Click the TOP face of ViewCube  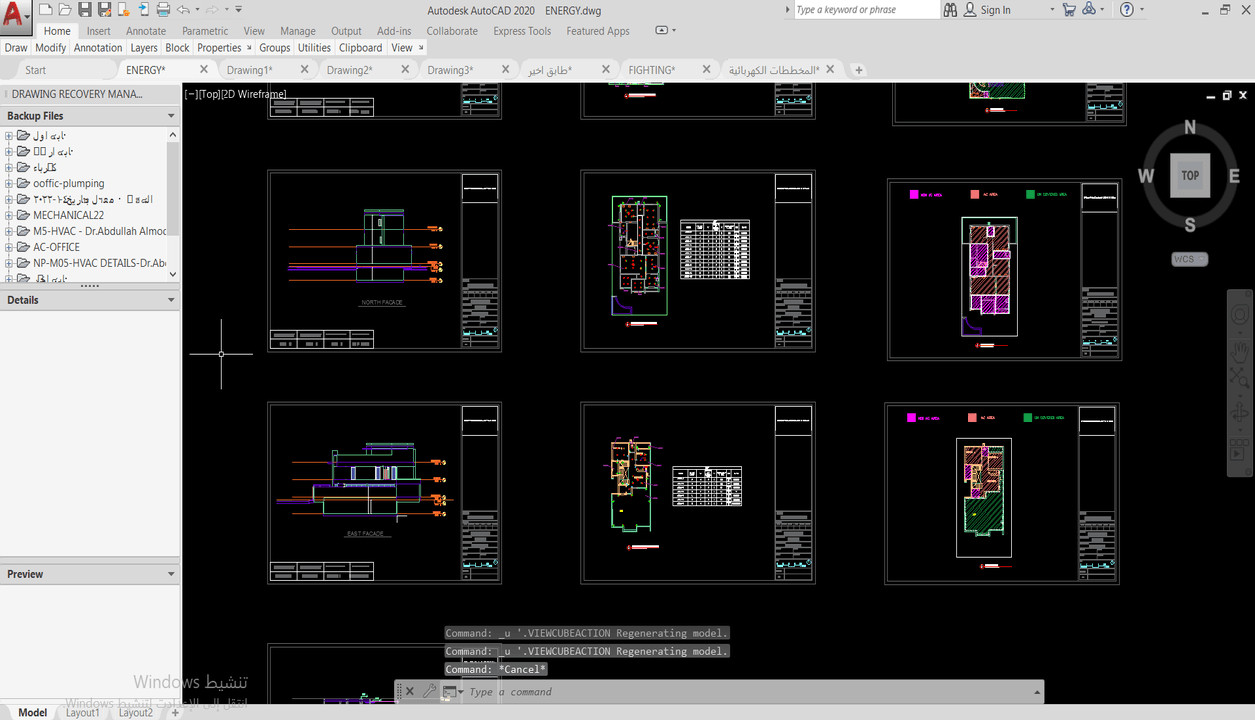(1189, 175)
